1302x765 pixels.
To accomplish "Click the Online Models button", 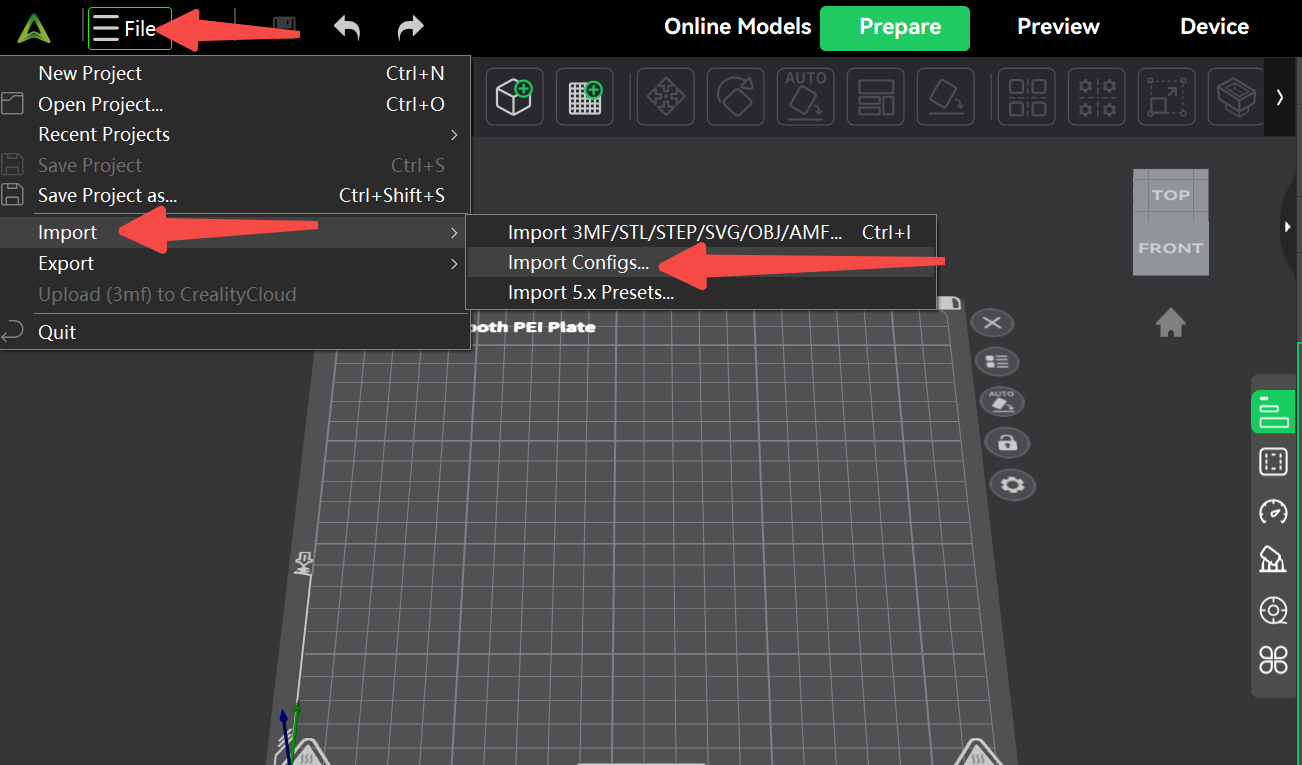I will (737, 27).
